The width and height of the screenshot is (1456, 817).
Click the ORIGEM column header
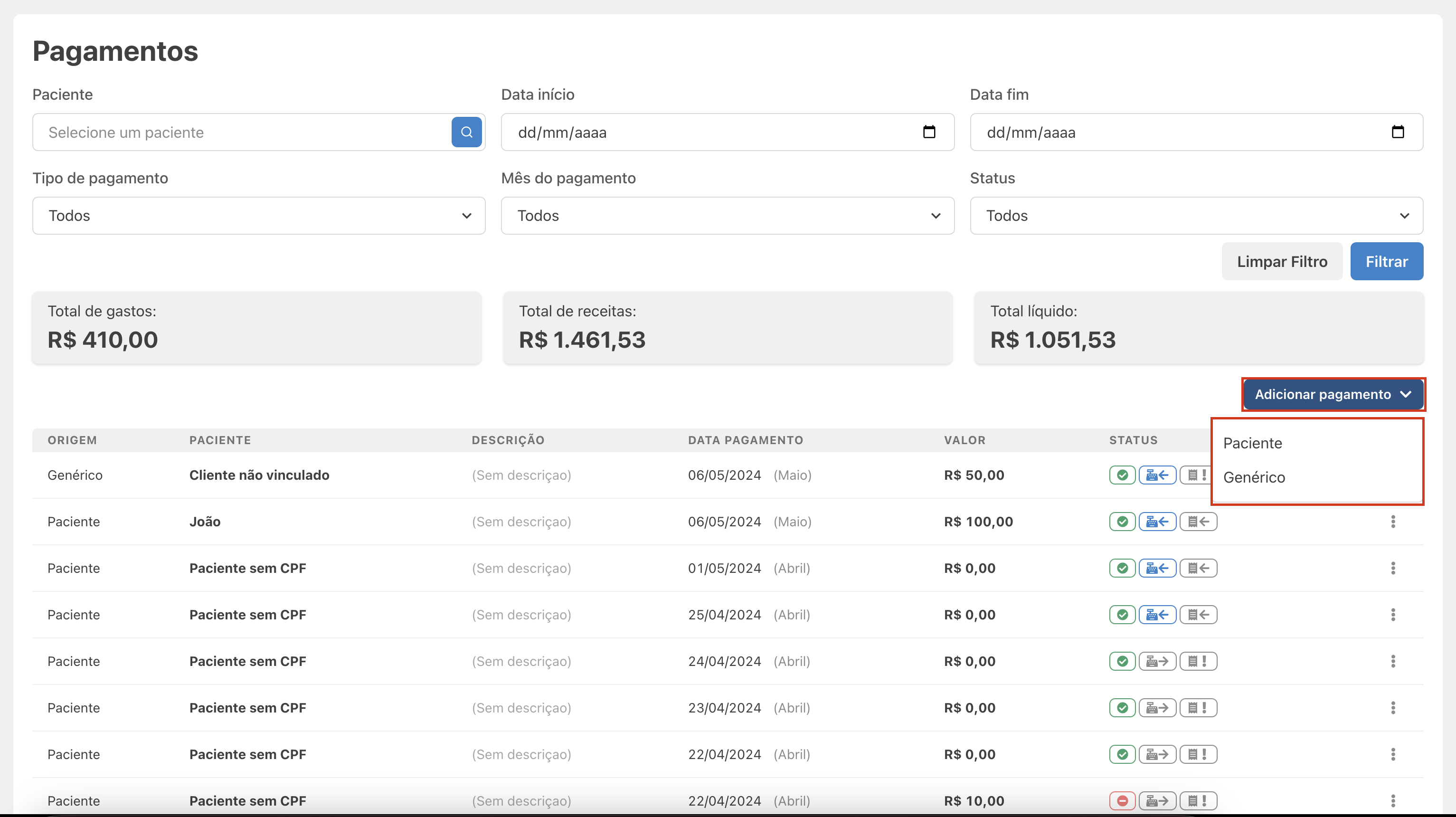click(72, 440)
